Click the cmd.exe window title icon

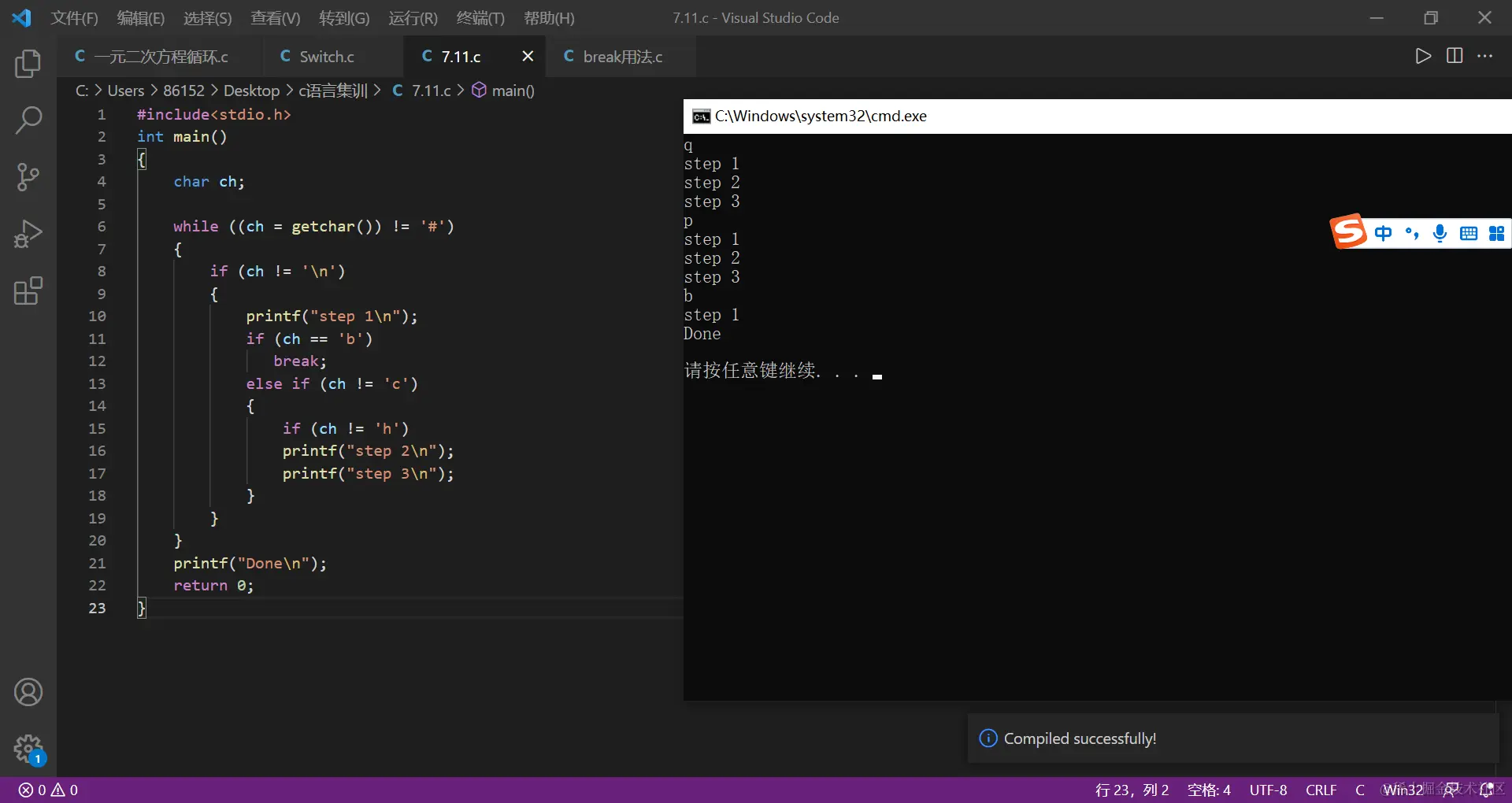point(701,117)
